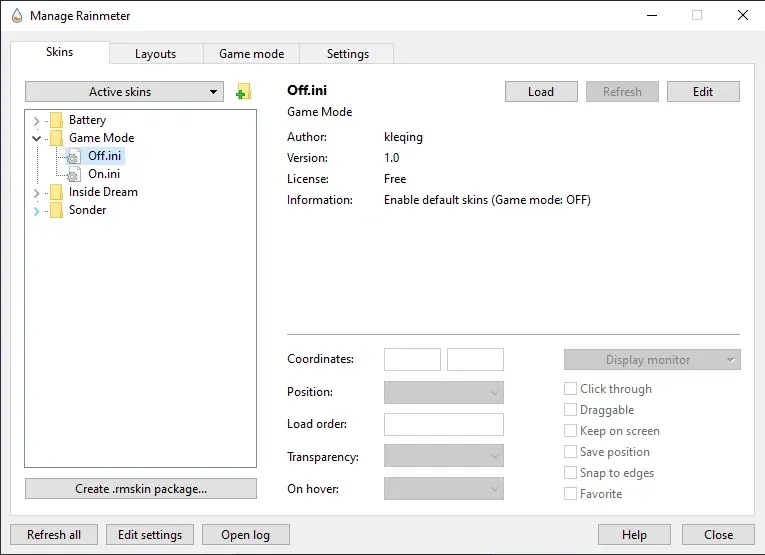The width and height of the screenshot is (765, 555).
Task: Check the Favorite option
Action: pyautogui.click(x=570, y=494)
